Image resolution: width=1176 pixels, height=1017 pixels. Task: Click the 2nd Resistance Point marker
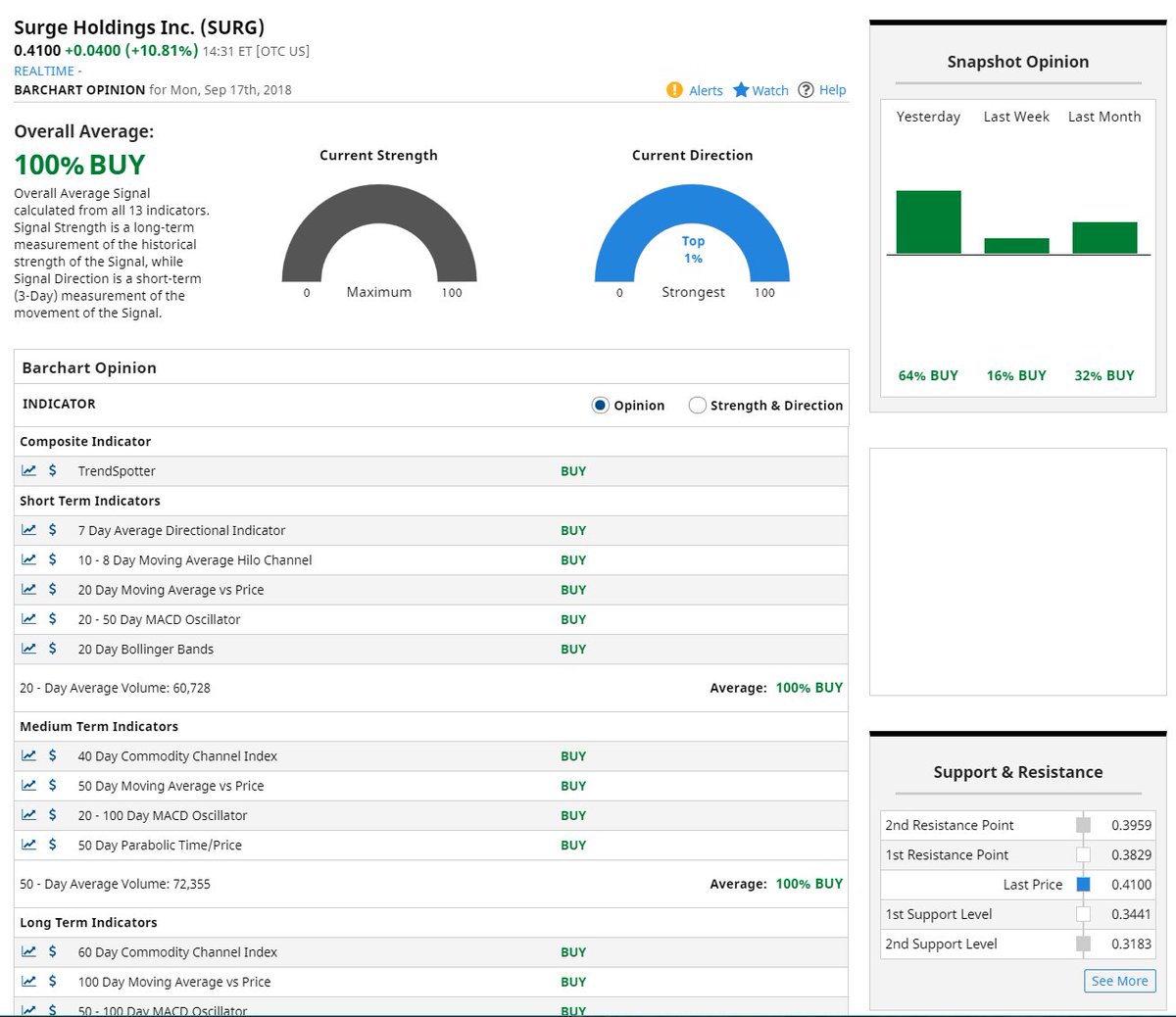click(1083, 825)
